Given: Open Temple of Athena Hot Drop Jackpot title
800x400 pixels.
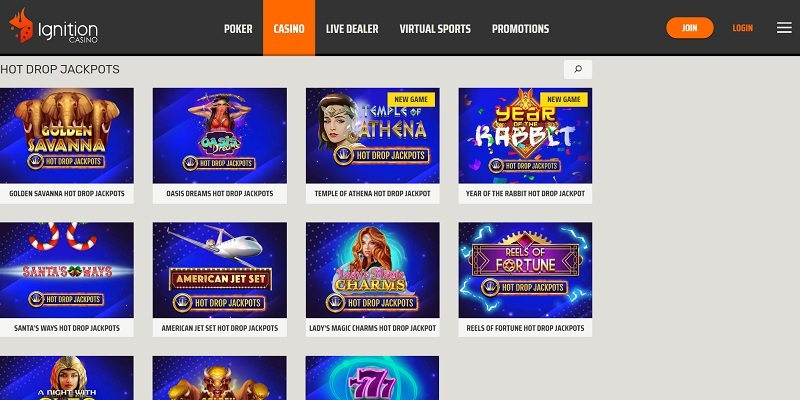Looking at the screenshot, I should [x=372, y=194].
